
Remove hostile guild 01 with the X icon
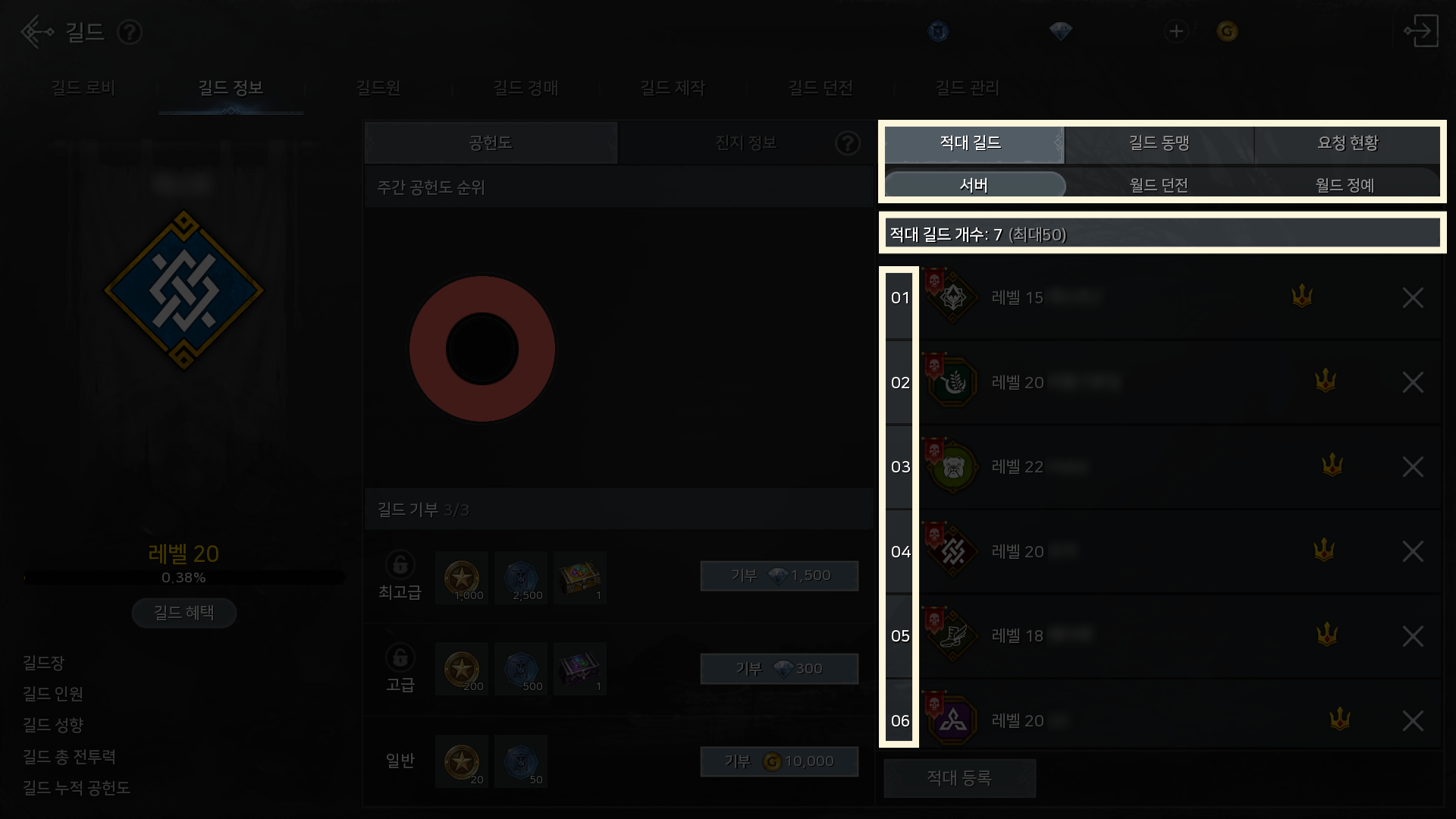click(x=1413, y=298)
